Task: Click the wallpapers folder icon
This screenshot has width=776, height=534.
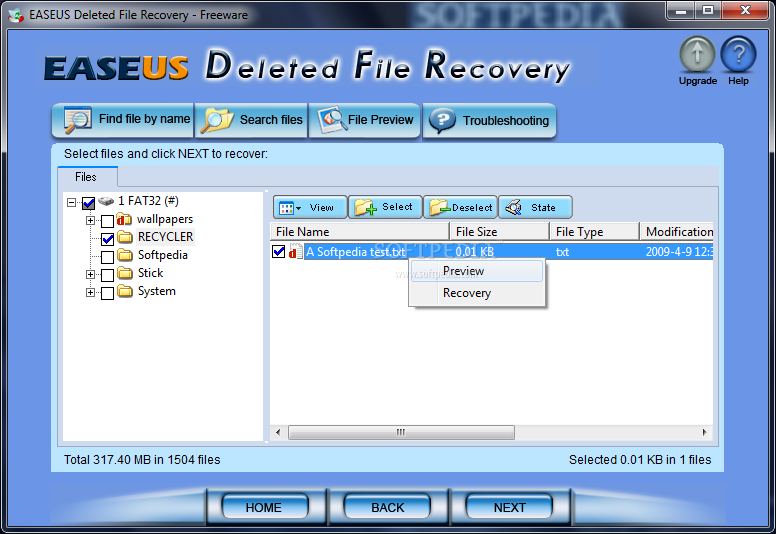Action: [x=124, y=219]
